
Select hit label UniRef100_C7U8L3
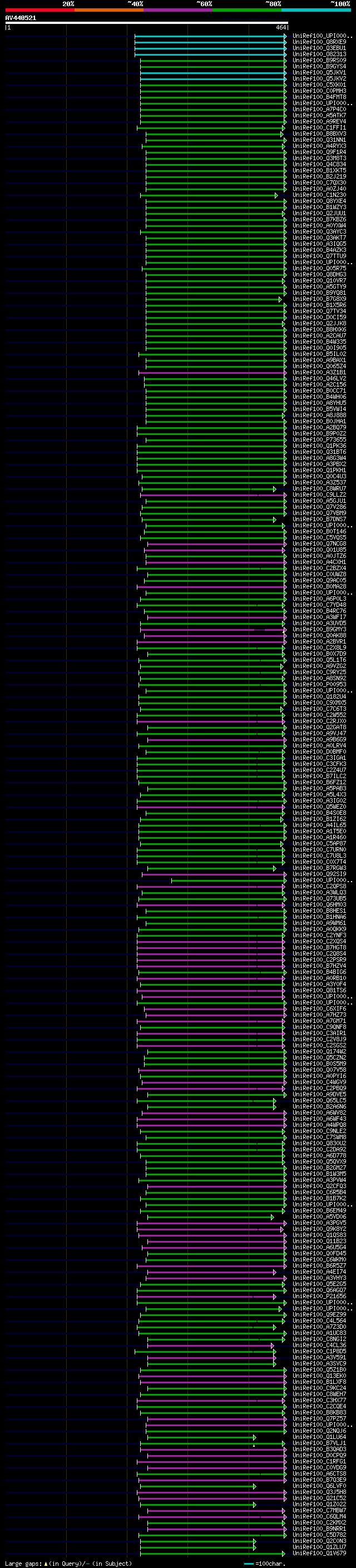tap(319, 856)
